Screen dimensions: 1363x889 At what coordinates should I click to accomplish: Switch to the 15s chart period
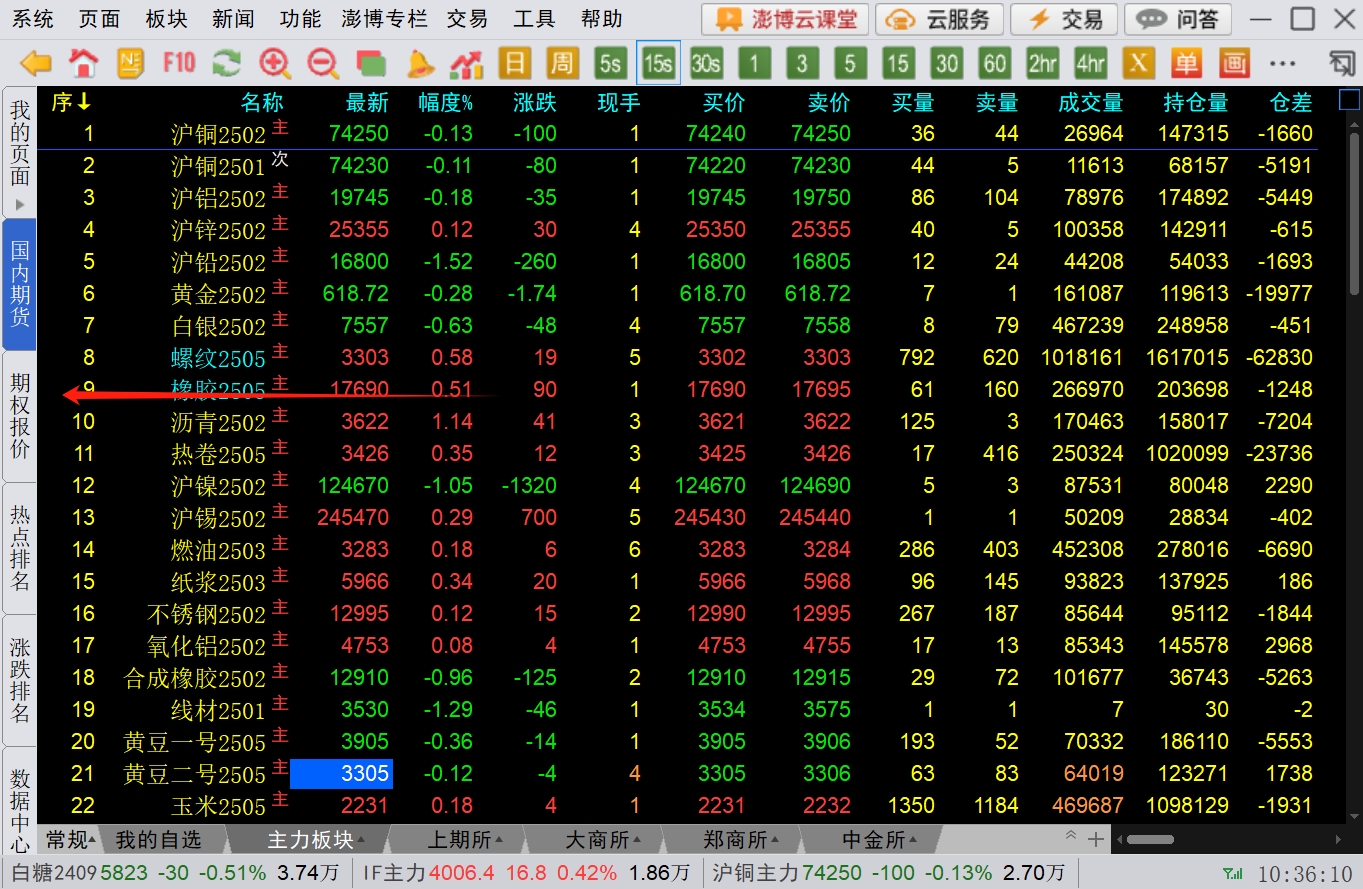point(658,64)
